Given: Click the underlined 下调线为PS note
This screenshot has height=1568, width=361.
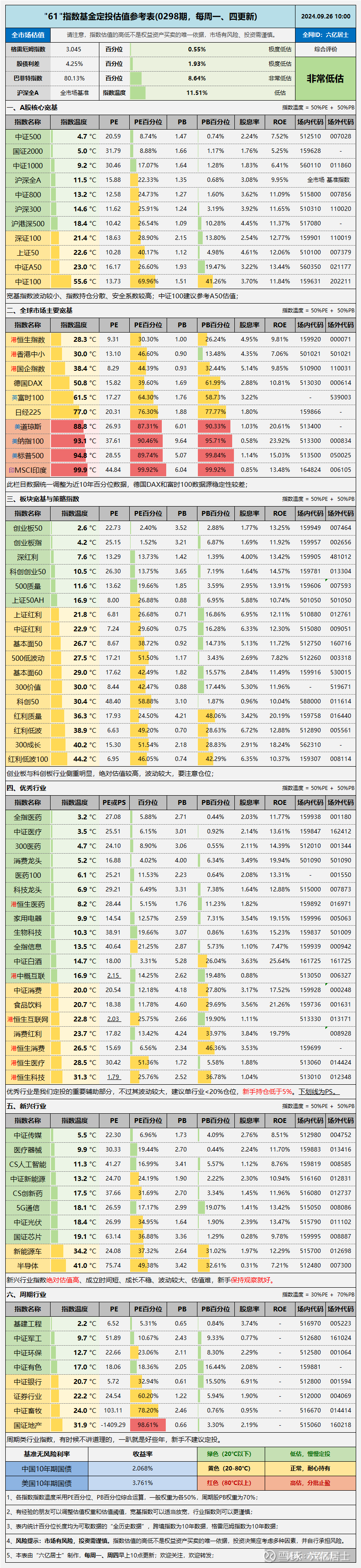Looking at the screenshot, I should pos(318,1091).
